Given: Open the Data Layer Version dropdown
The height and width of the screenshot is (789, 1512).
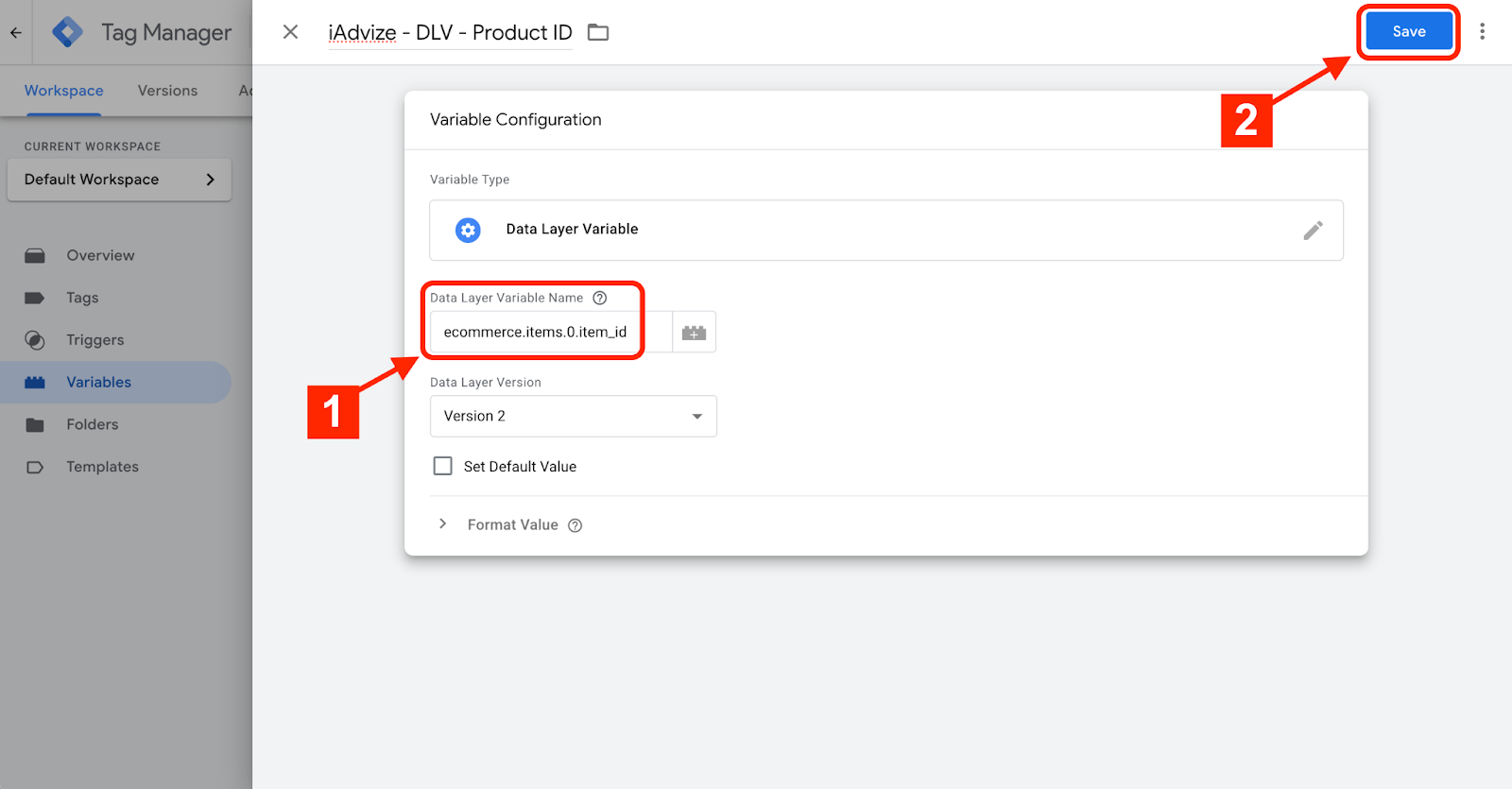Looking at the screenshot, I should [x=573, y=416].
